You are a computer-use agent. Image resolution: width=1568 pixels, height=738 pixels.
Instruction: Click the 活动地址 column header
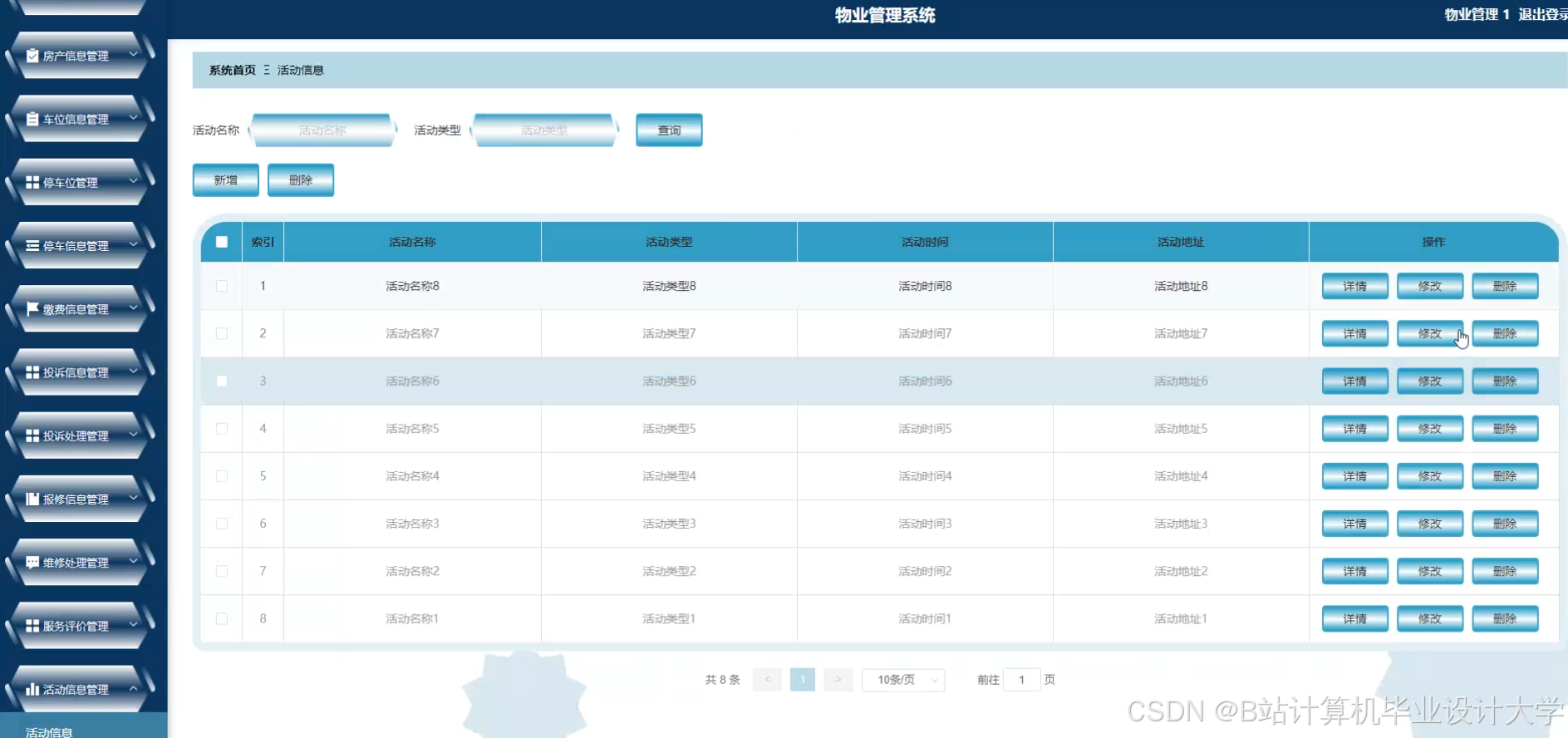(x=1181, y=242)
